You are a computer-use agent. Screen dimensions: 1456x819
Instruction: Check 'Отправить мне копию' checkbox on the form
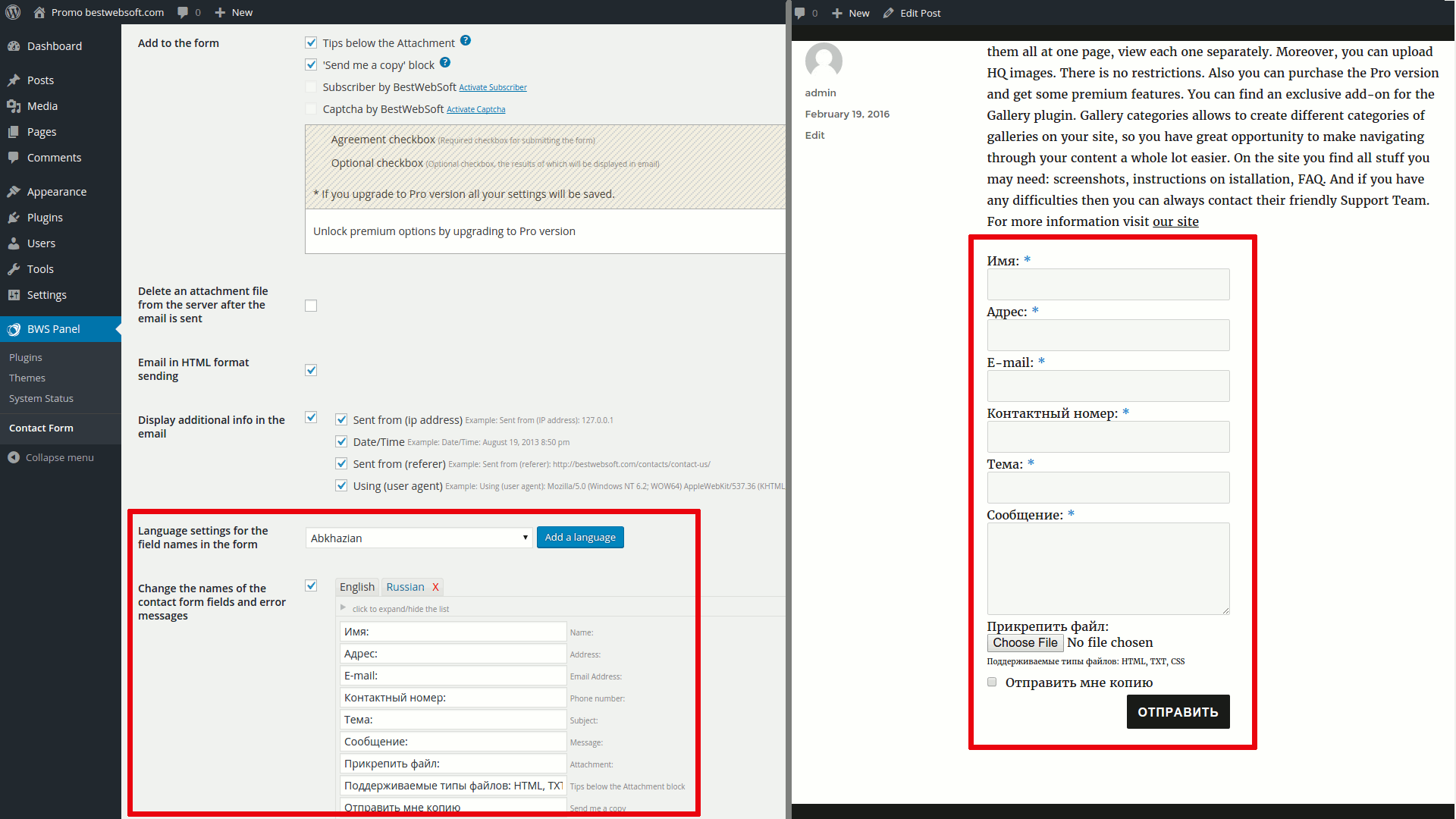pos(992,682)
